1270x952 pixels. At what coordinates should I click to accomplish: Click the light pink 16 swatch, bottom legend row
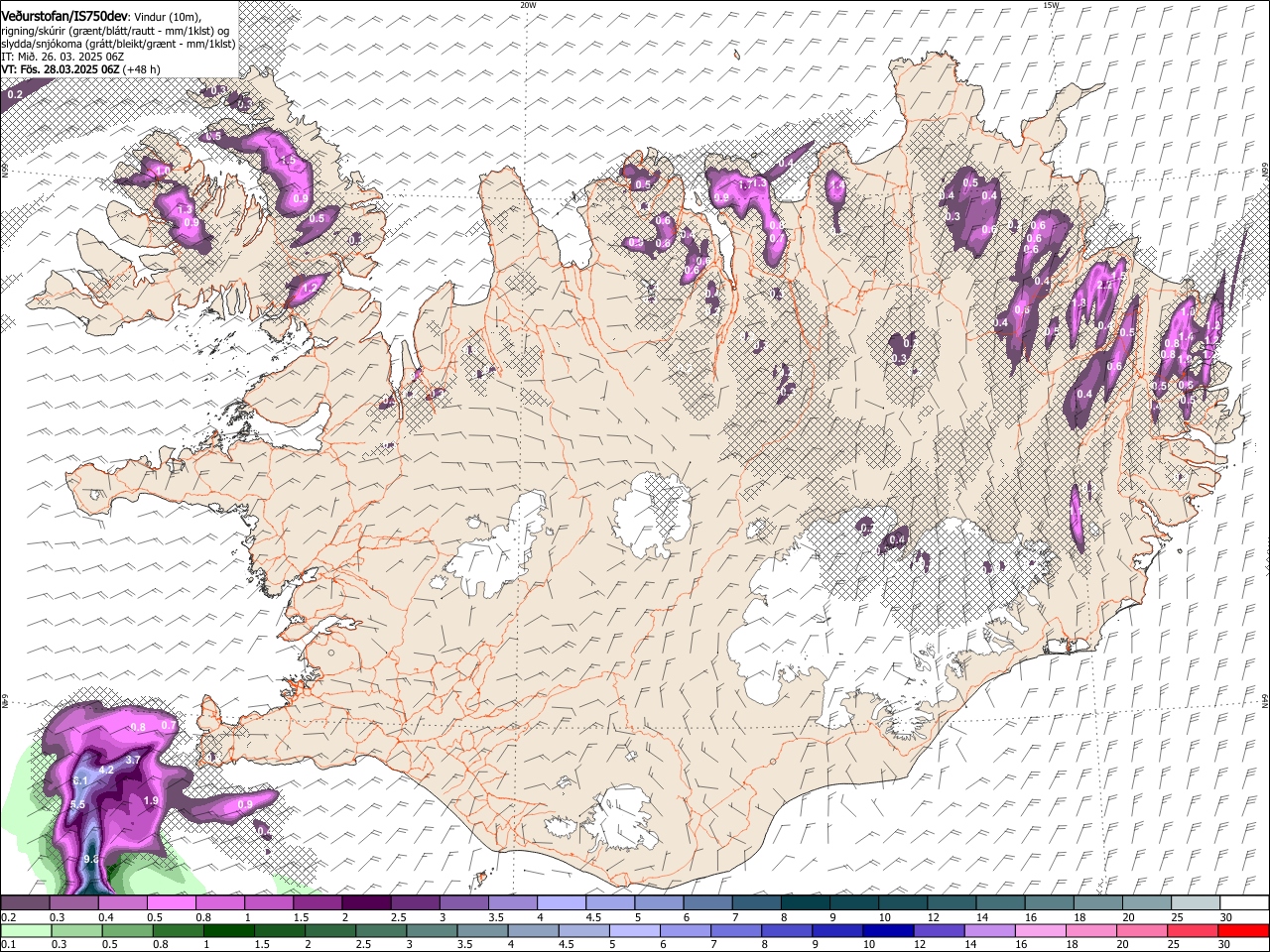1041,930
